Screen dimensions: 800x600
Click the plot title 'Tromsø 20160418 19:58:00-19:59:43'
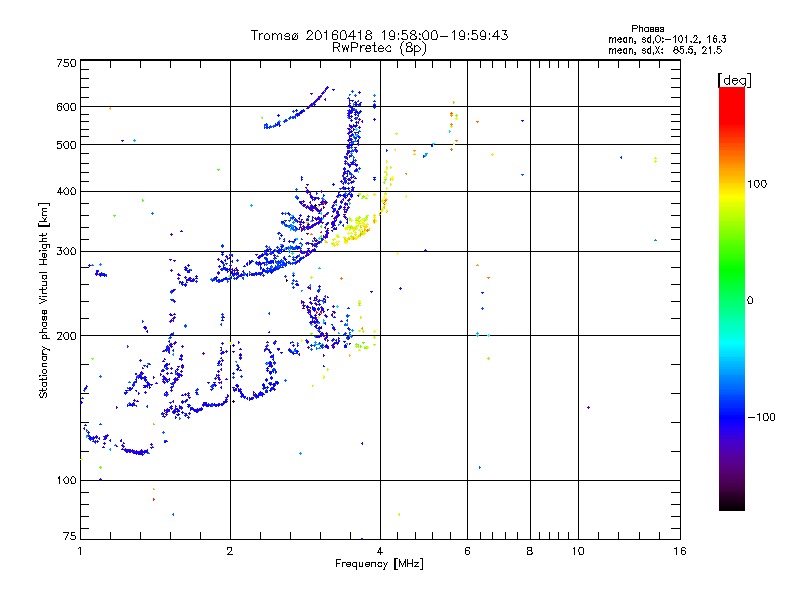[379, 35]
